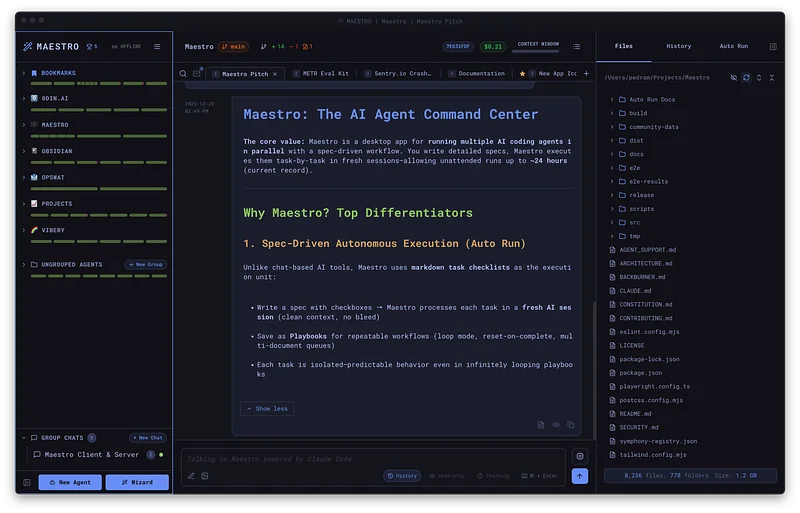800x513 pixels.
Task: Click the copy icon below the message
Action: pyautogui.click(x=570, y=424)
